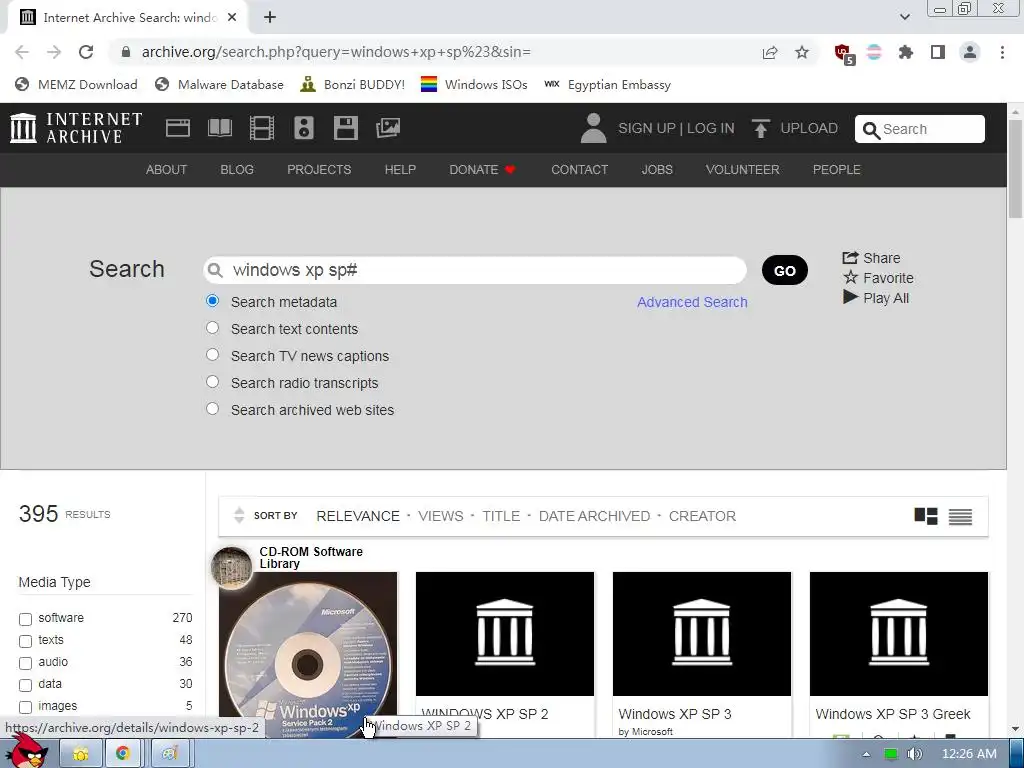The width and height of the screenshot is (1024, 768).
Task: Click the LOG IN link
Action: [x=711, y=128]
